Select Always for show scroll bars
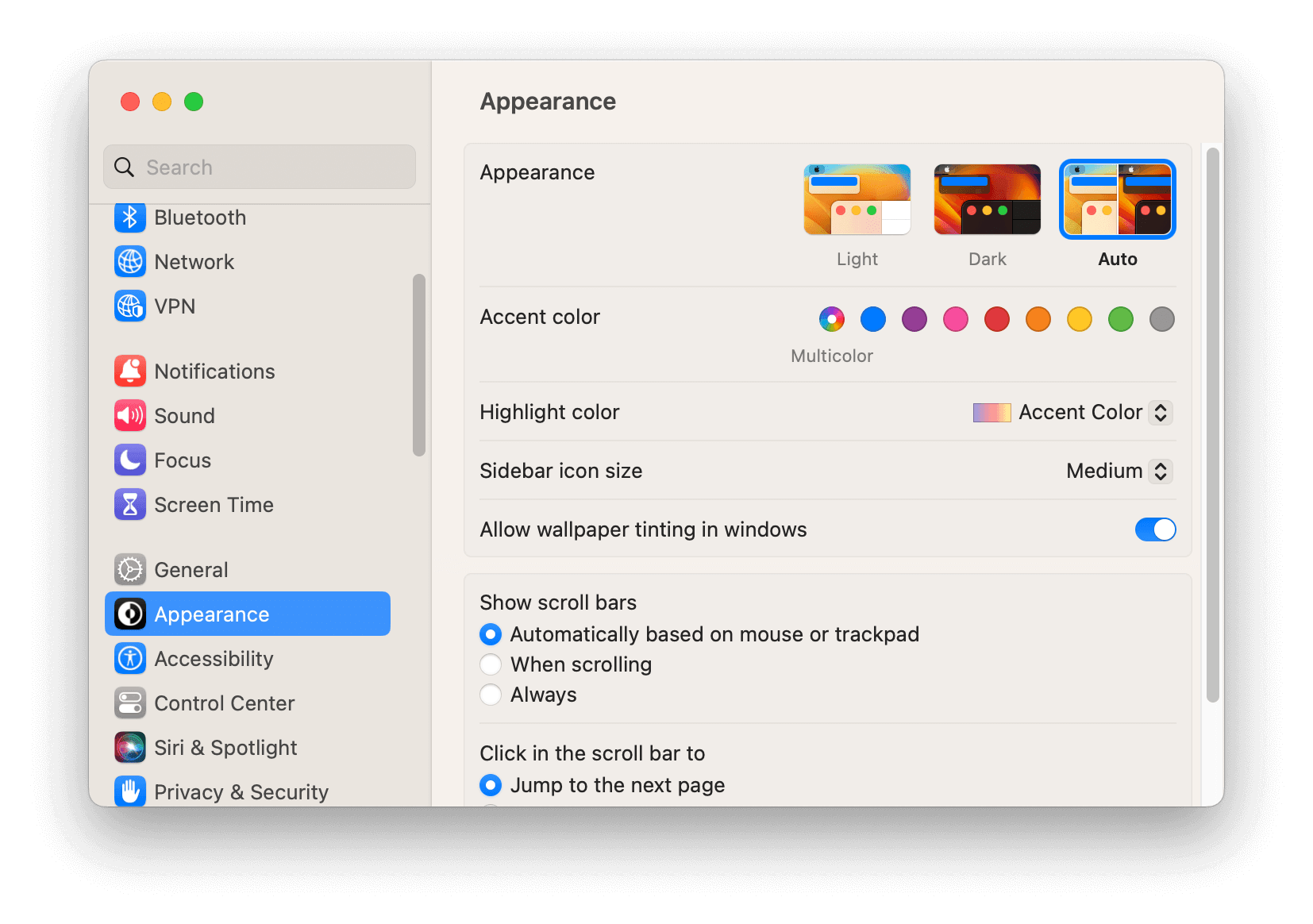 (x=491, y=695)
